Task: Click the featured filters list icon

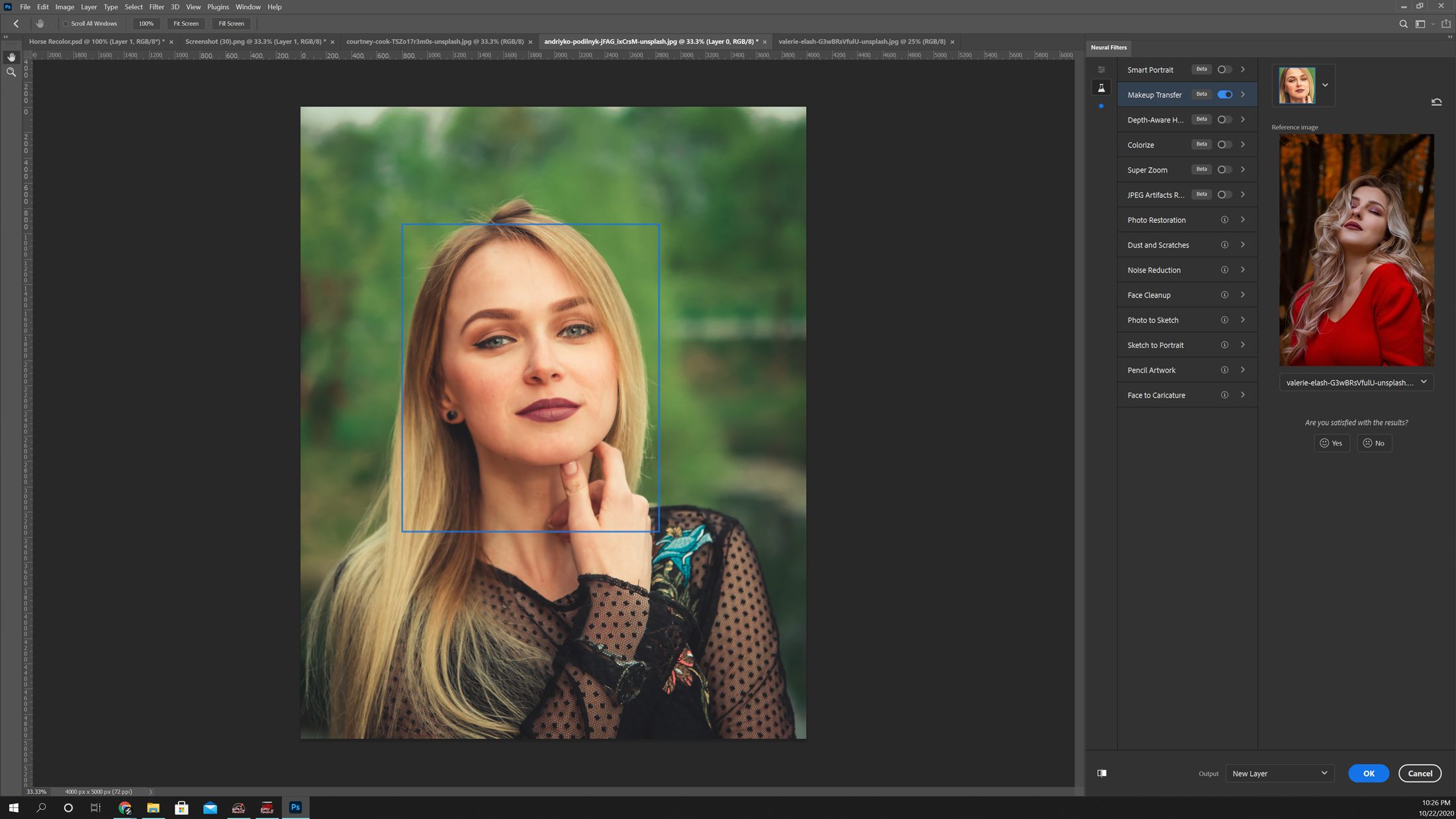Action: pyautogui.click(x=1101, y=69)
